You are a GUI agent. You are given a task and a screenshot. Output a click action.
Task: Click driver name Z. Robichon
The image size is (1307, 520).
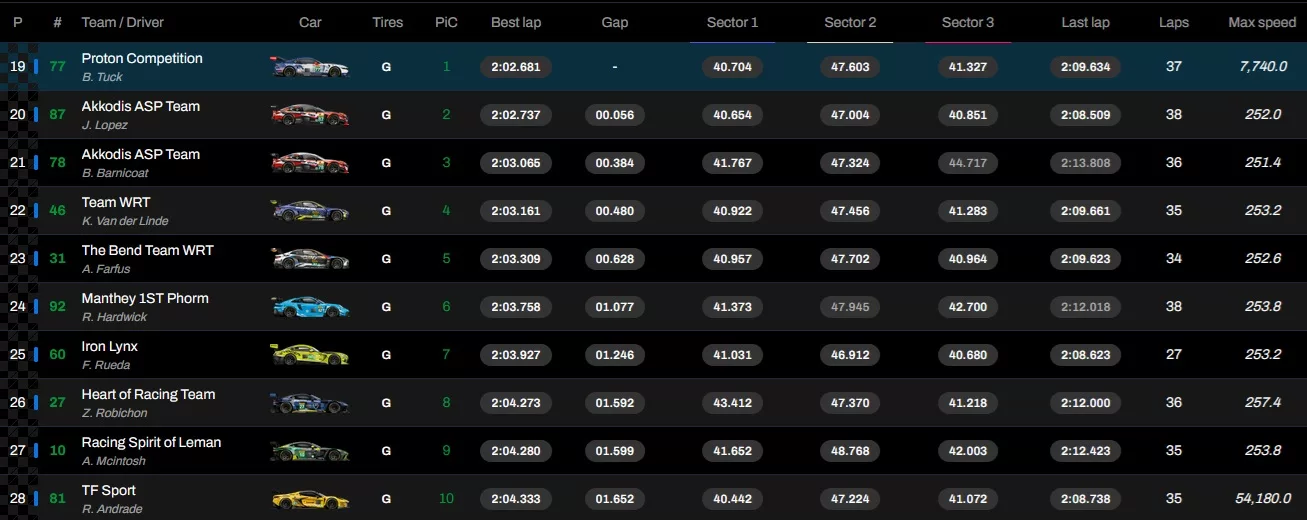(114, 413)
